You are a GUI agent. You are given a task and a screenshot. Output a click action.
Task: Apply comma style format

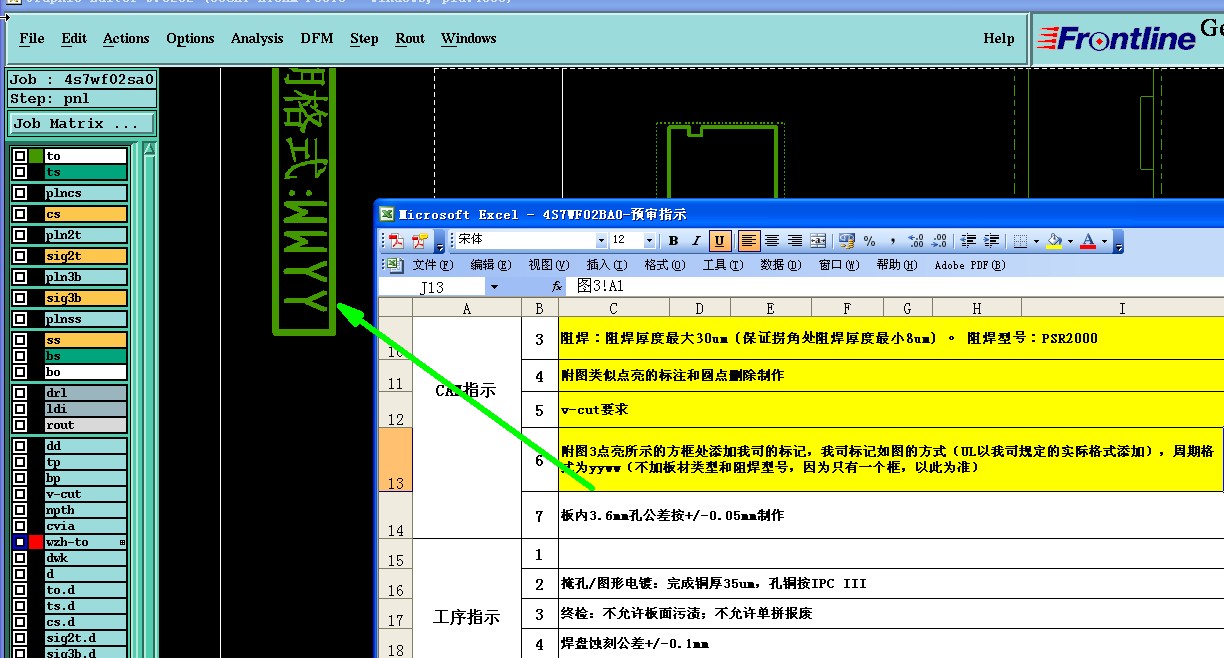[x=892, y=241]
